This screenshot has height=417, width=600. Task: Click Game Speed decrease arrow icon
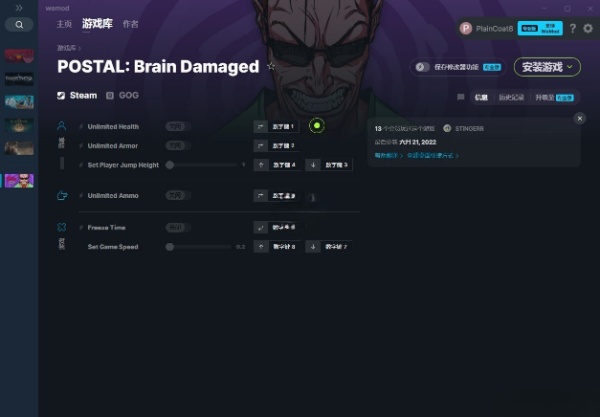pyautogui.click(x=313, y=247)
